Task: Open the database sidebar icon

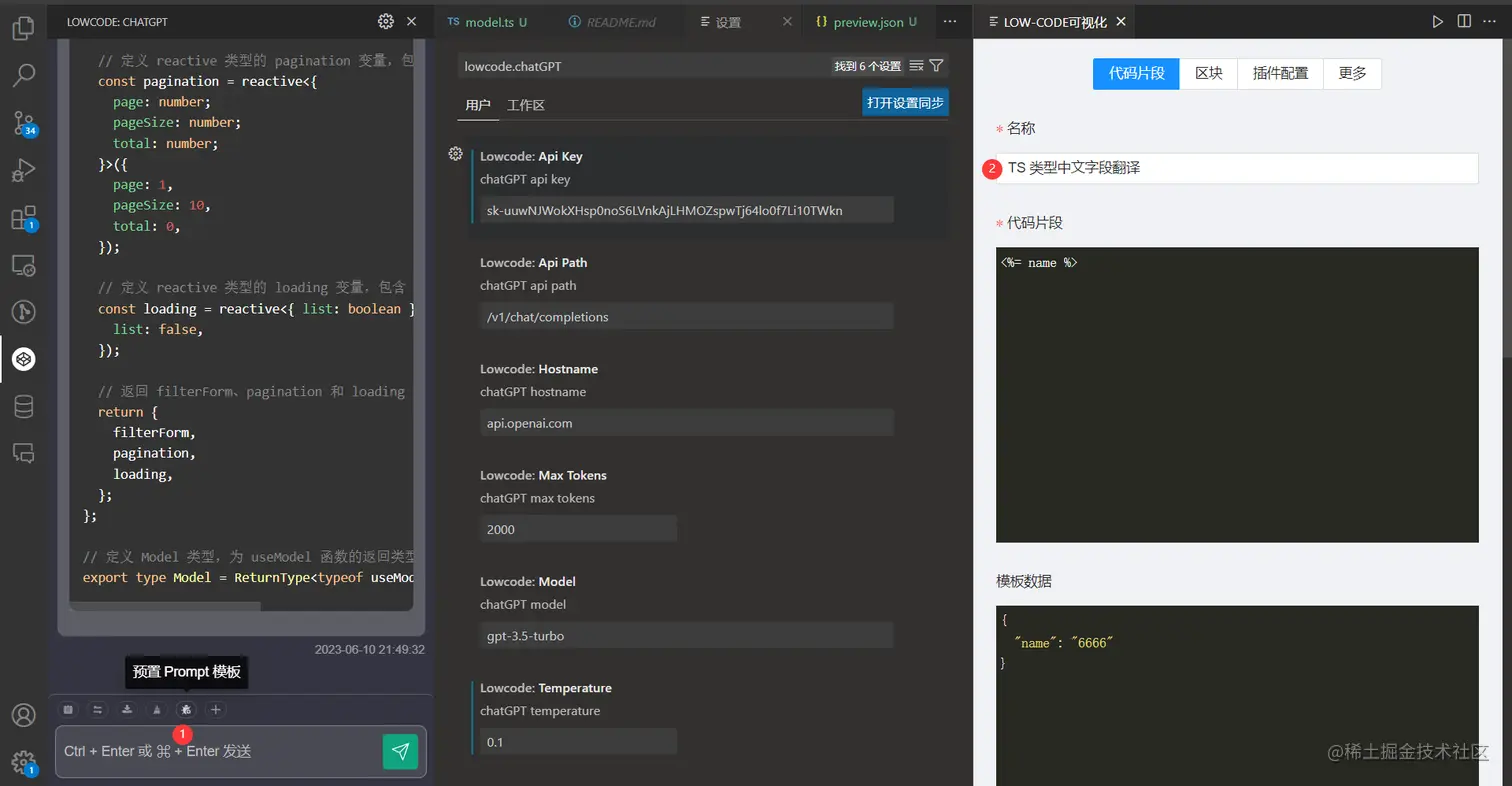Action: [x=23, y=406]
